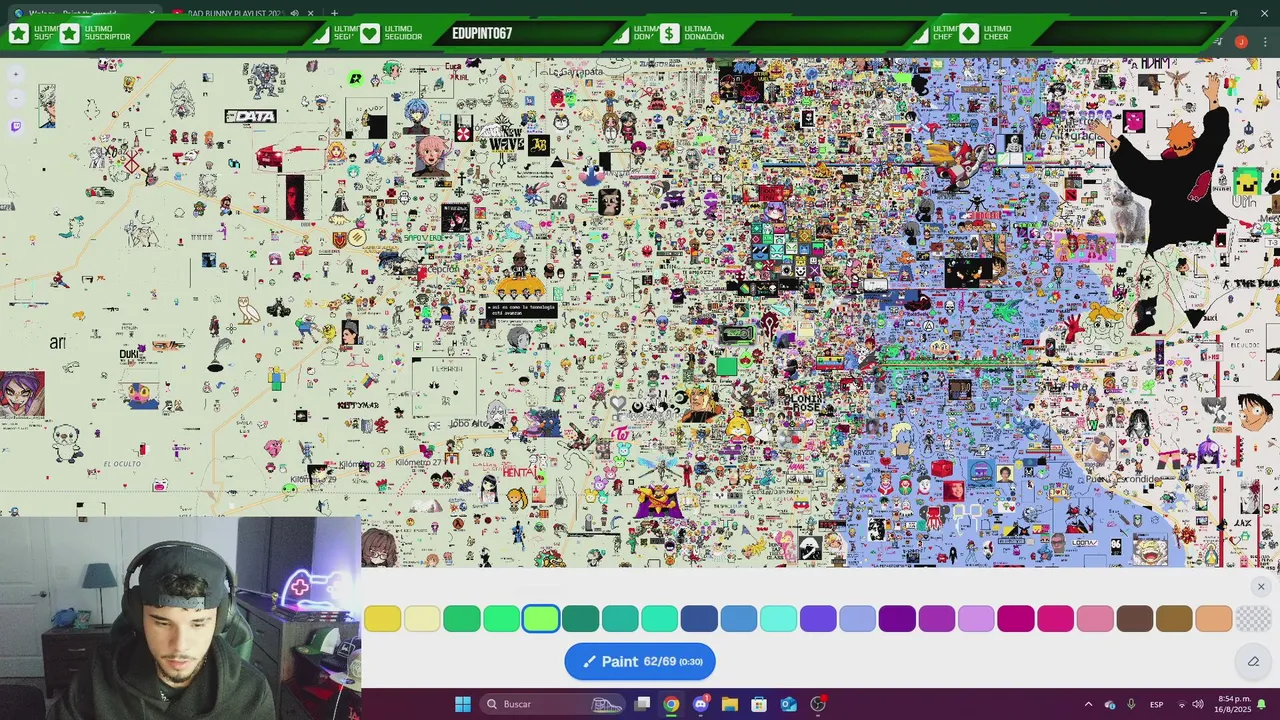
Task: Open Discord from the taskbar
Action: click(x=700, y=704)
